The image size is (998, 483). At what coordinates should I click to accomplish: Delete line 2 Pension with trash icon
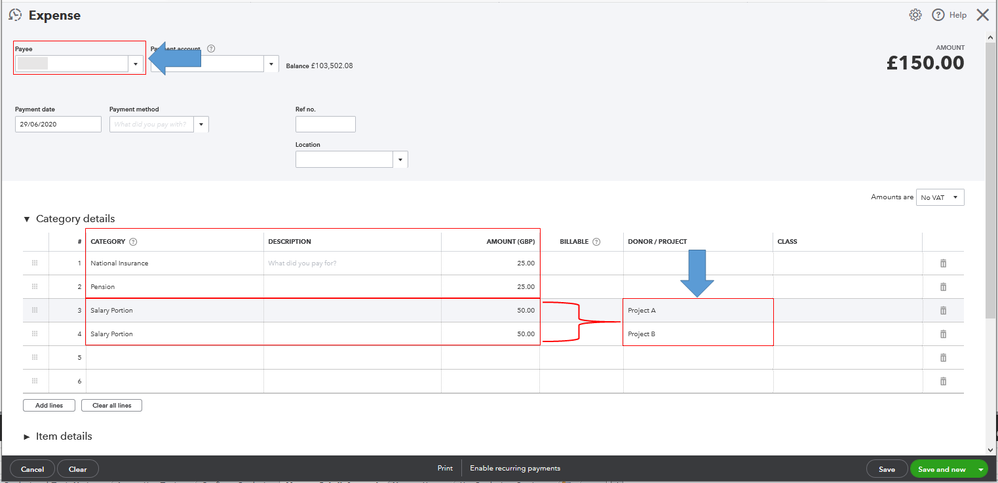point(943,287)
